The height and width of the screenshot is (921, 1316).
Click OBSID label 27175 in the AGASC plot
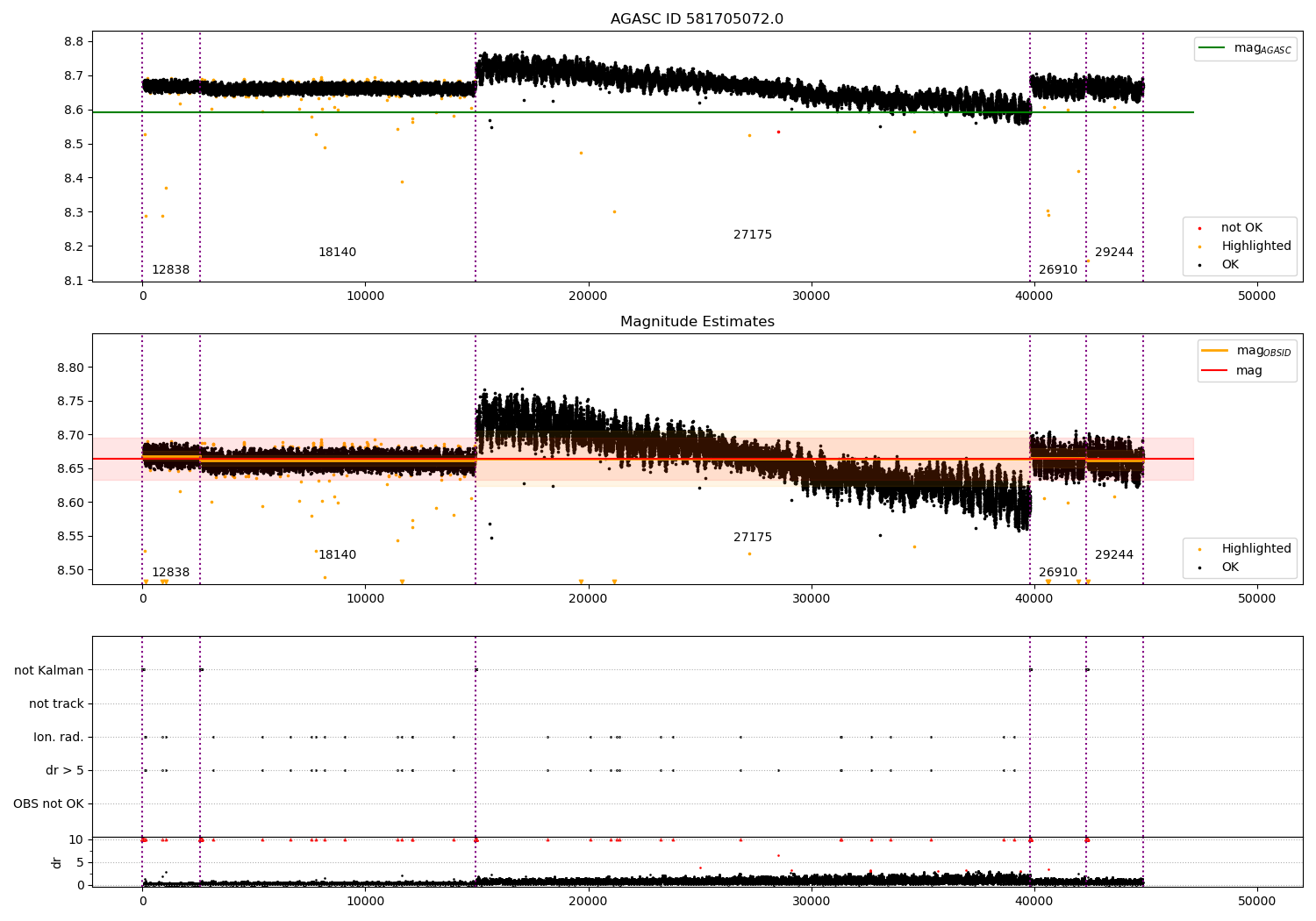coord(753,235)
